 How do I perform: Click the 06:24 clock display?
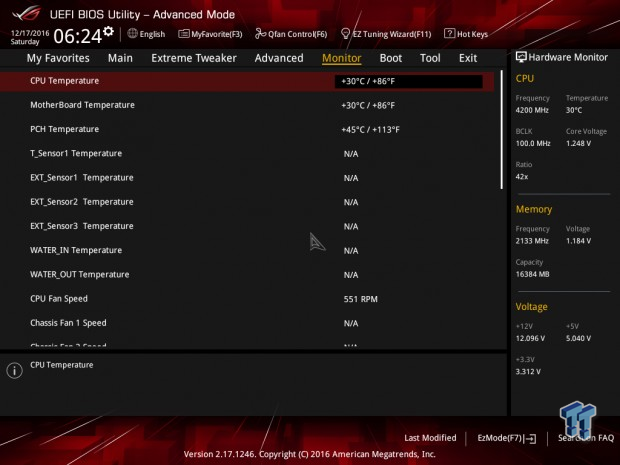click(x=78, y=36)
